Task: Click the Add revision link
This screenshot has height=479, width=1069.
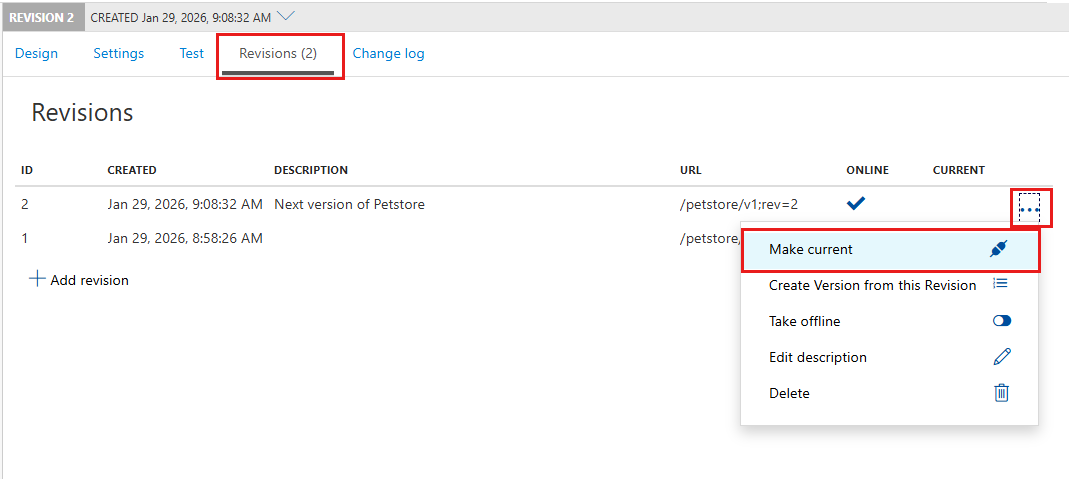Action: tap(89, 280)
